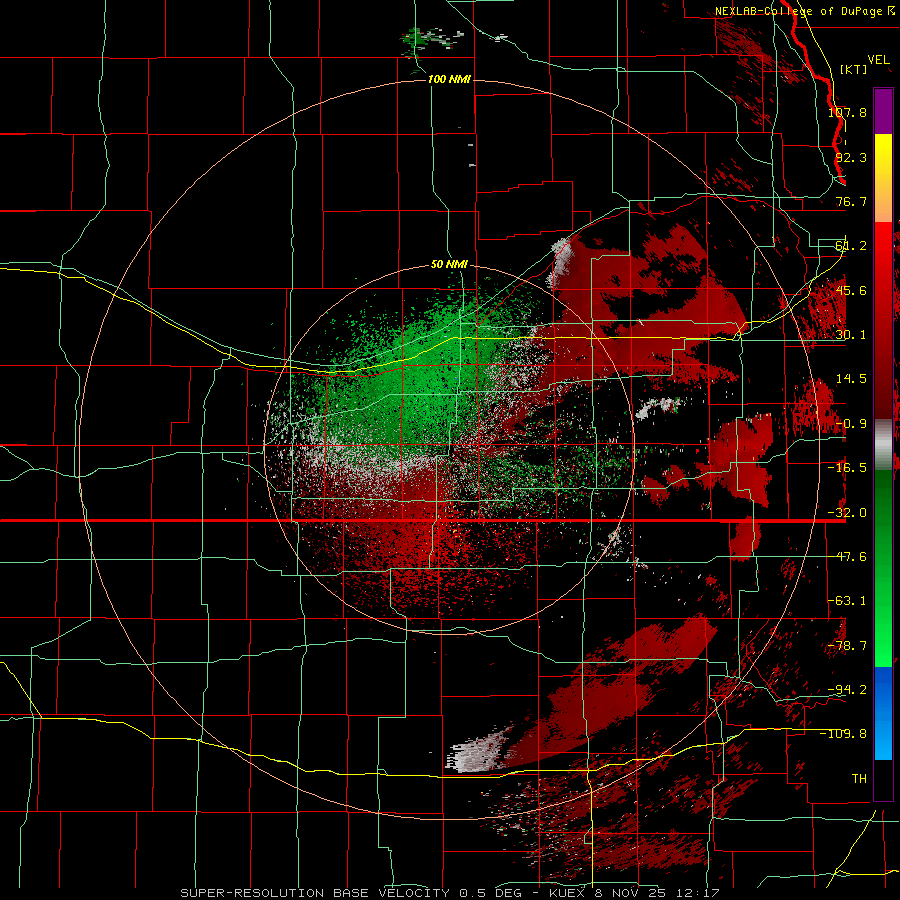Click the -16.5 velocity scale value
This screenshot has width=900, height=900.
[x=847, y=468]
